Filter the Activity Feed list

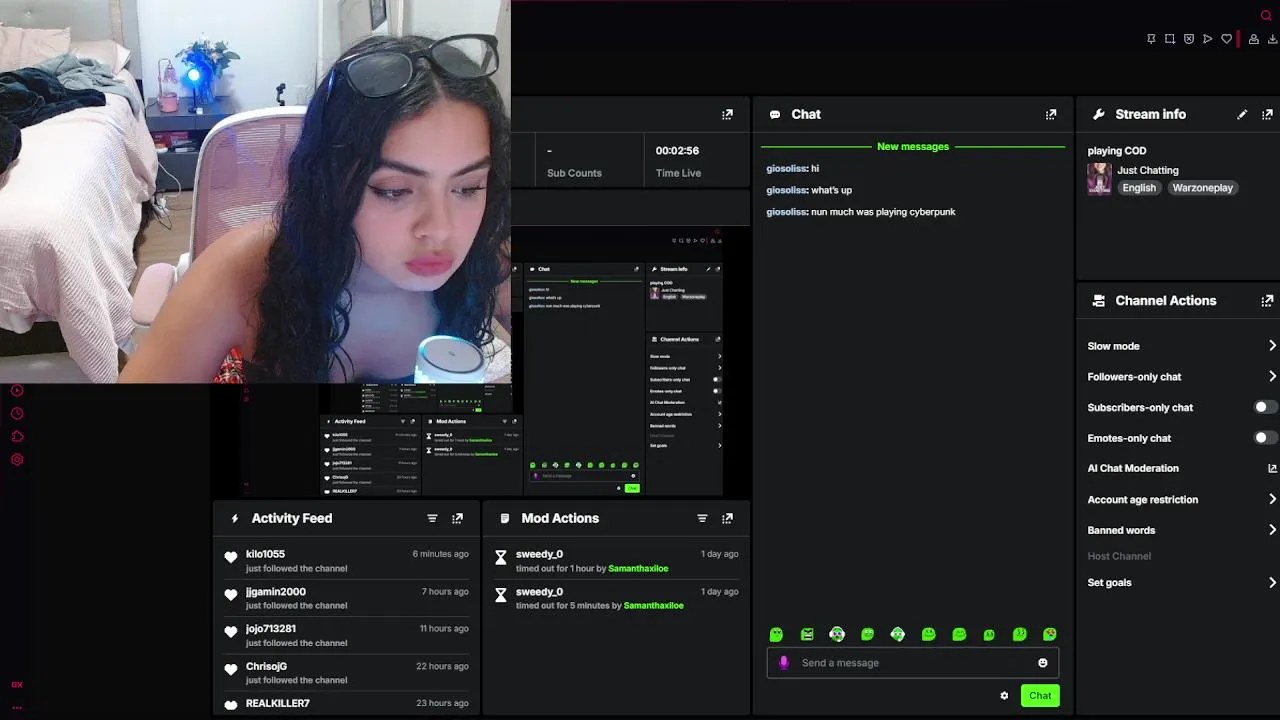[432, 518]
